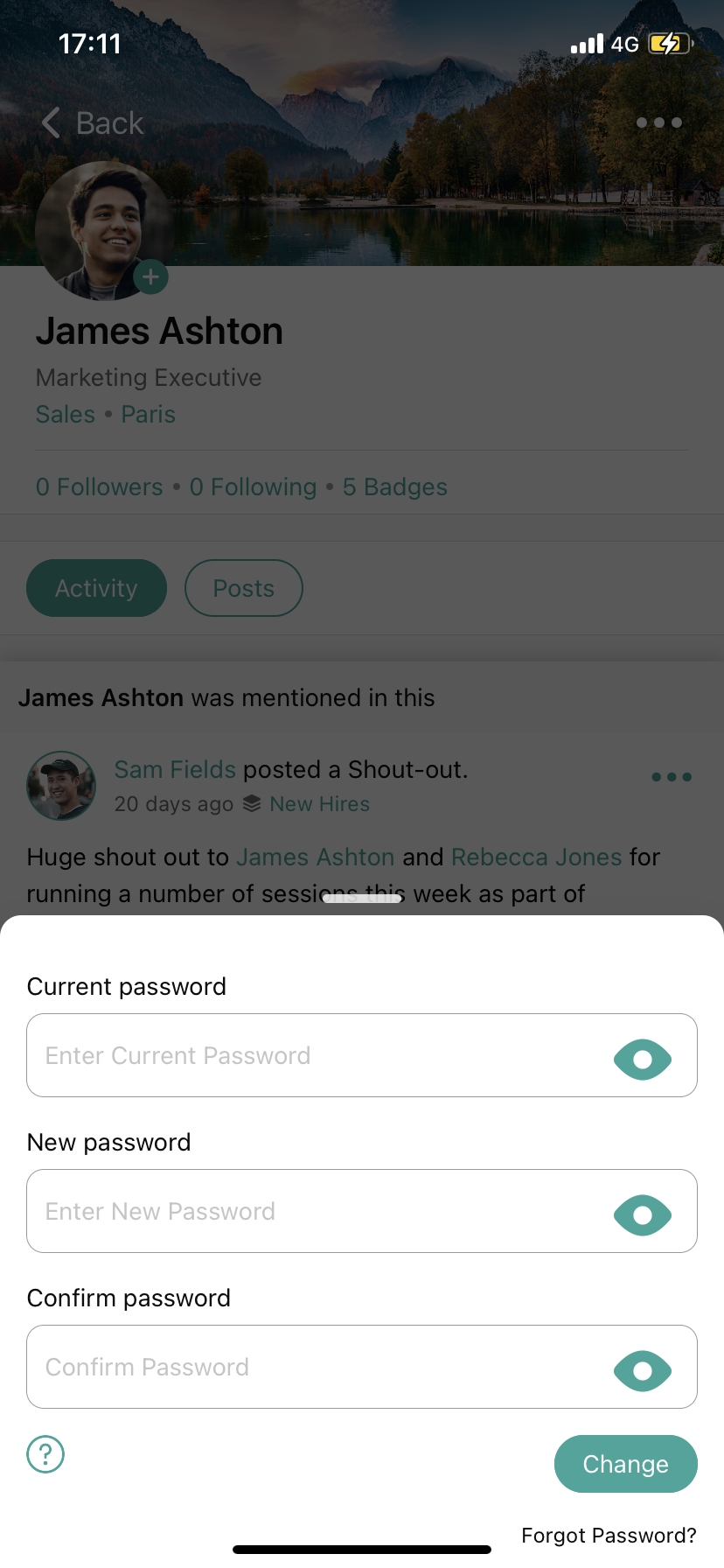The width and height of the screenshot is (724, 1568).
Task: Focus the Enter New Password field
Action: point(362,1211)
